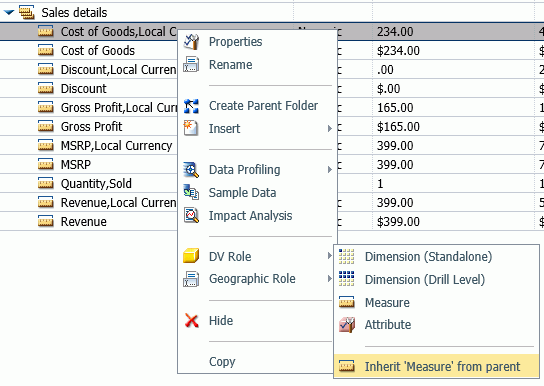Click the Sample Data icon

pos(191,192)
